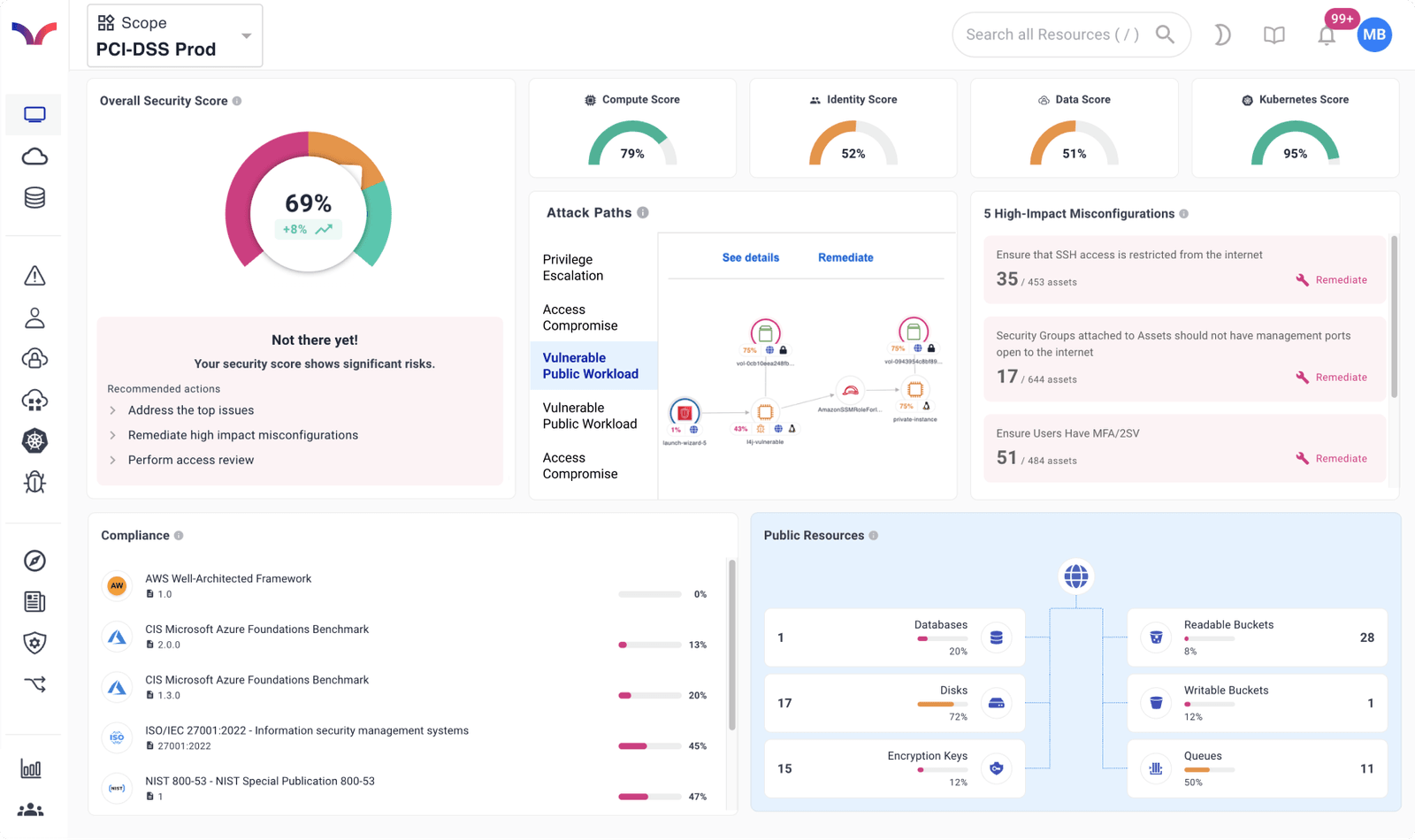
Task: Click the compliance shield icon in sidebar
Action: 34,643
